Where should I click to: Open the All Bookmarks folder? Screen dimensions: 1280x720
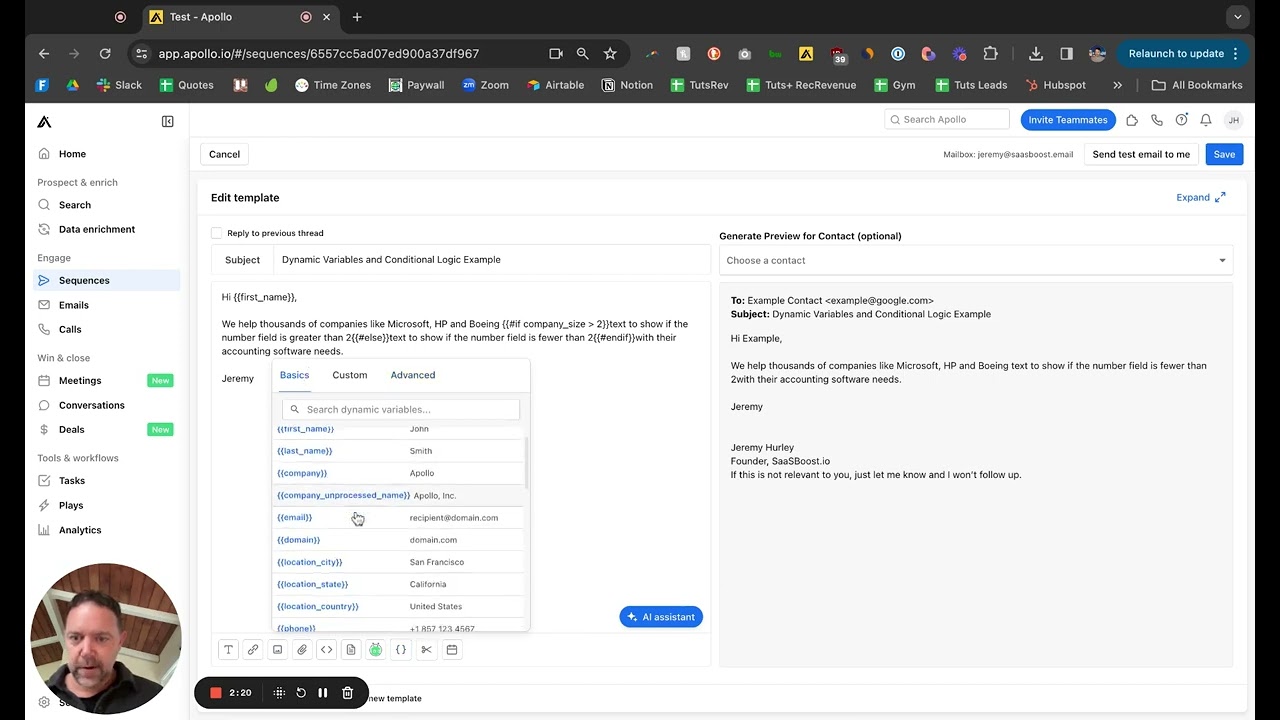click(x=1197, y=85)
